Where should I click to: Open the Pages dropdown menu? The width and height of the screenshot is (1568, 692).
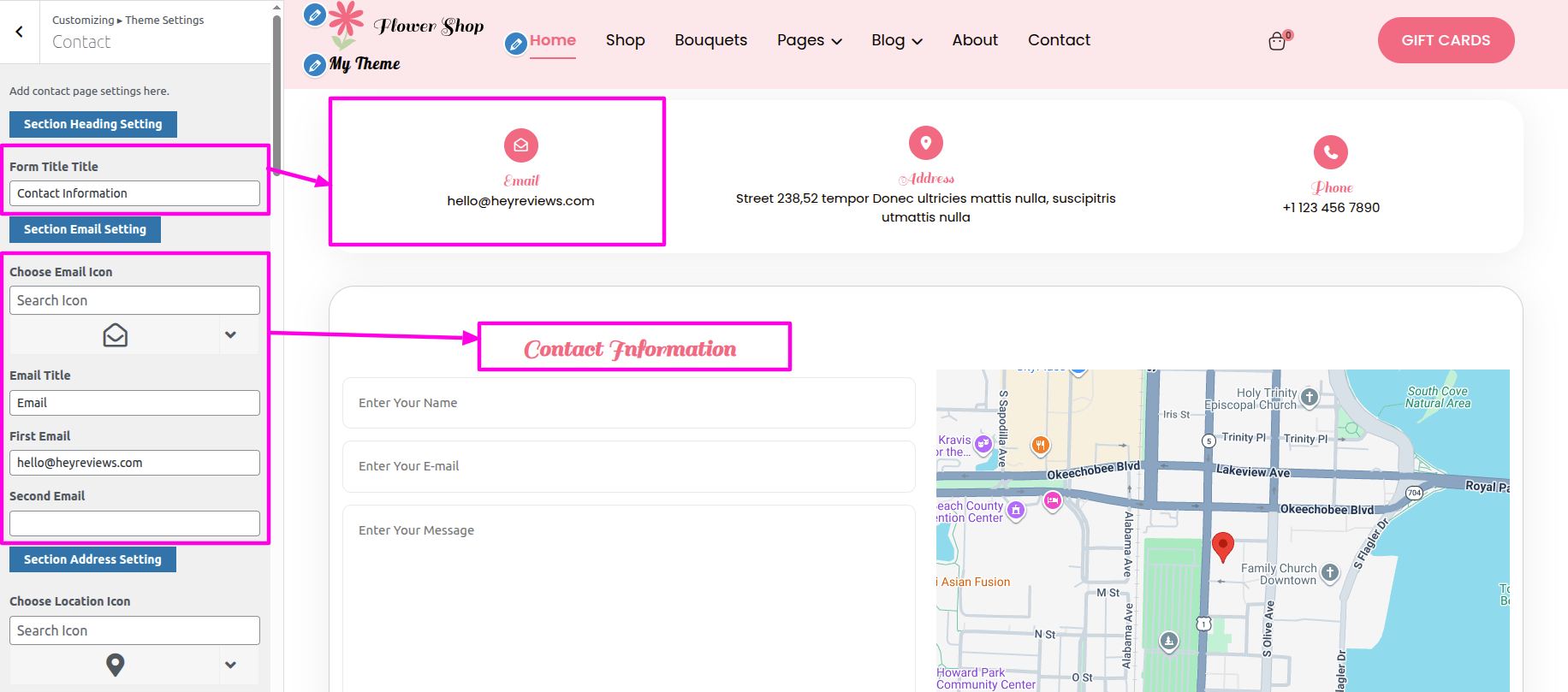click(809, 40)
